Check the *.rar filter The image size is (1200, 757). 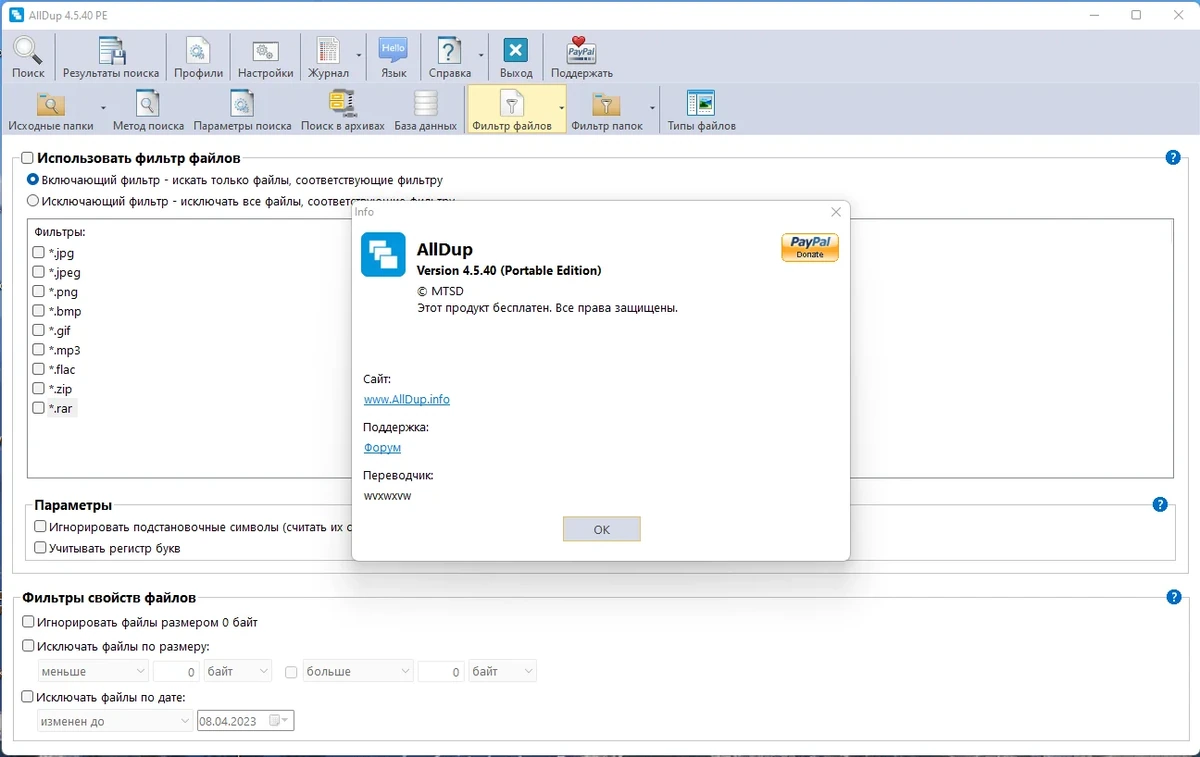click(x=39, y=408)
